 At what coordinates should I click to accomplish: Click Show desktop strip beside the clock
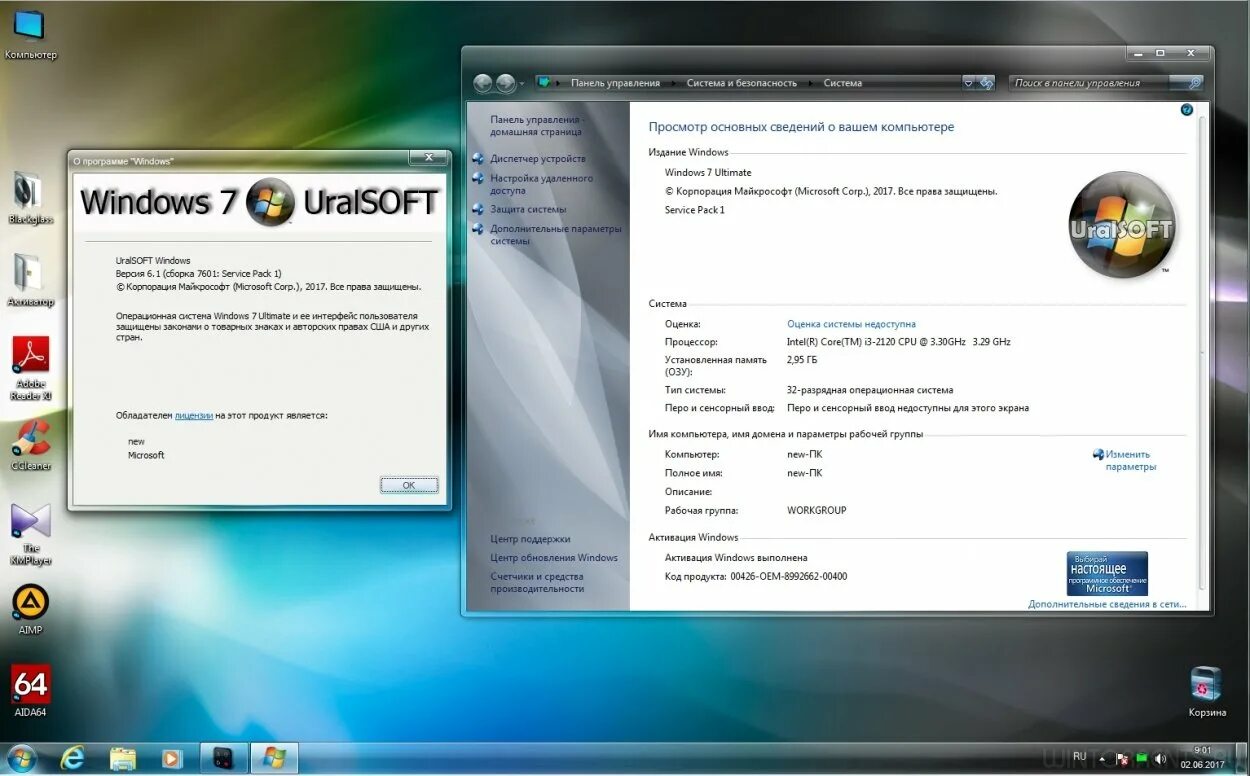pos(1240,758)
